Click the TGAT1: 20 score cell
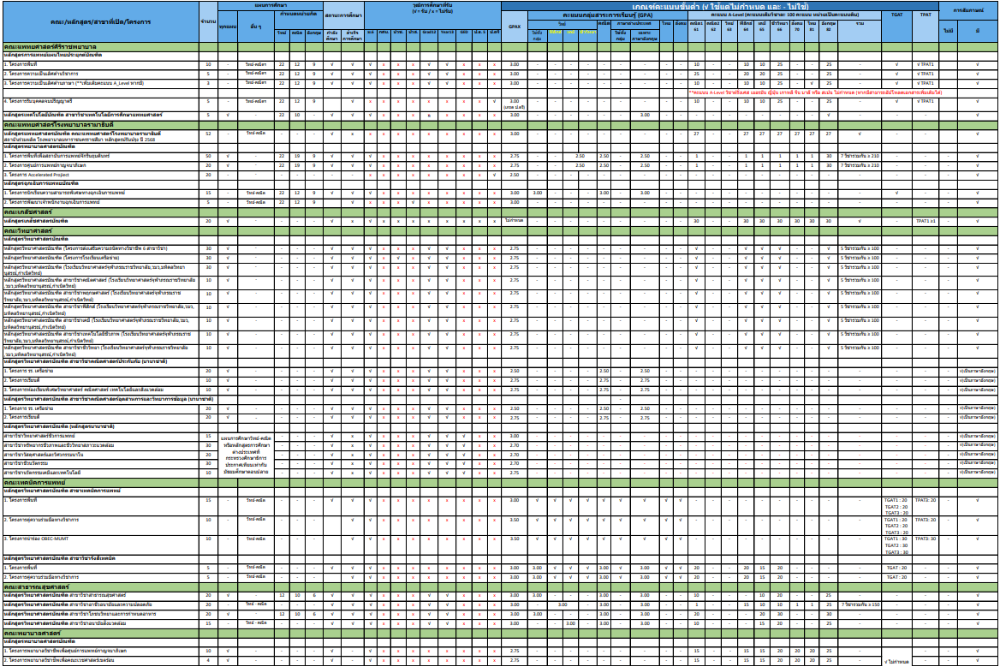 pos(895,500)
